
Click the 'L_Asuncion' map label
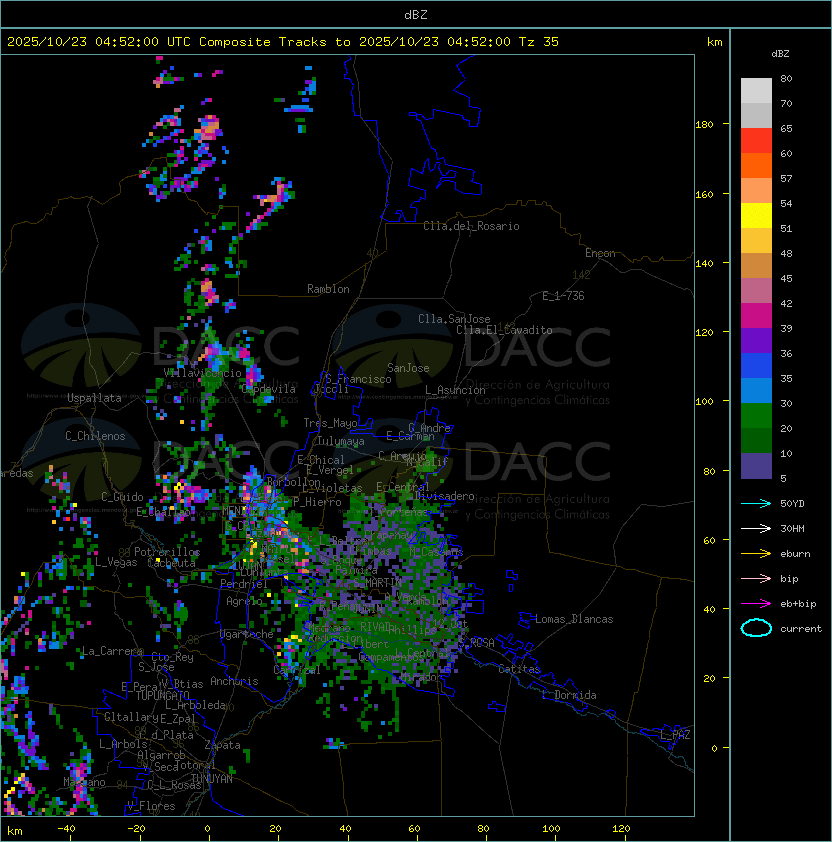coord(455,390)
